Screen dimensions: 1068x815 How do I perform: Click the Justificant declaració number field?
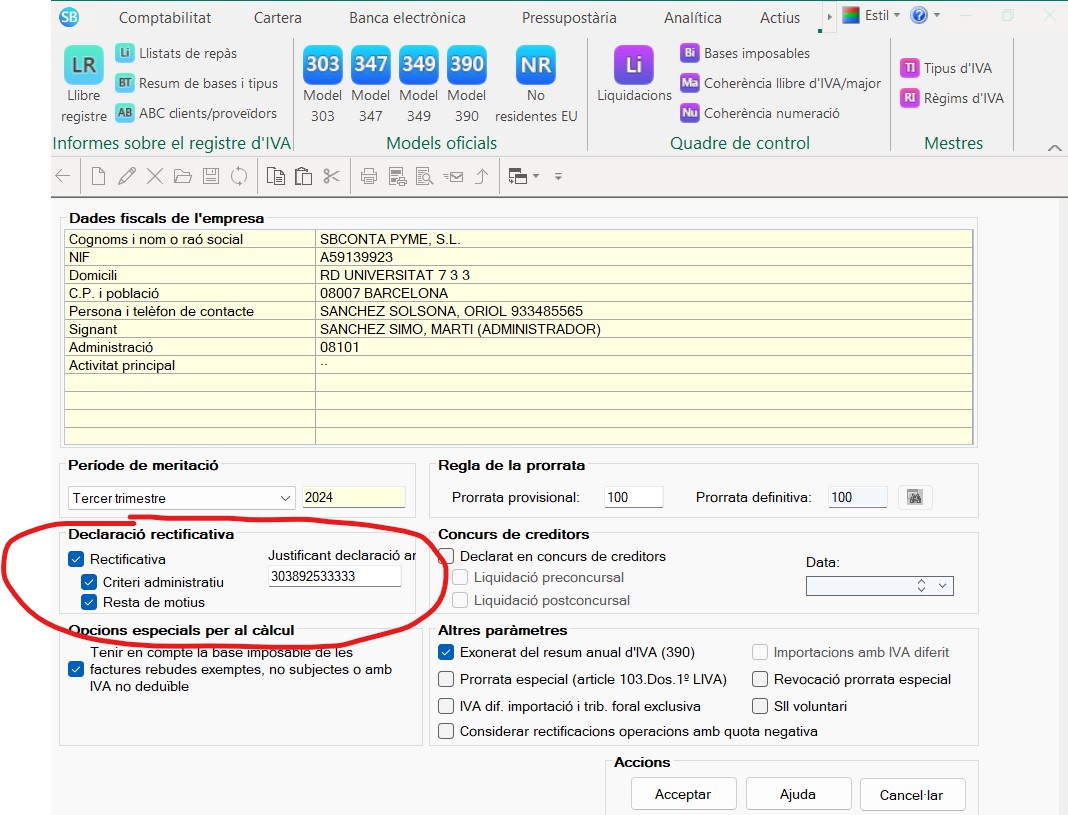tap(334, 576)
